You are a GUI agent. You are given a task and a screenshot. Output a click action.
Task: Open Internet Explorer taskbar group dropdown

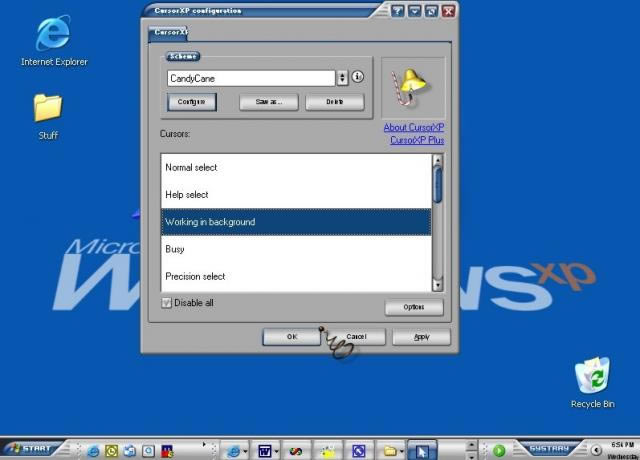coord(245,451)
